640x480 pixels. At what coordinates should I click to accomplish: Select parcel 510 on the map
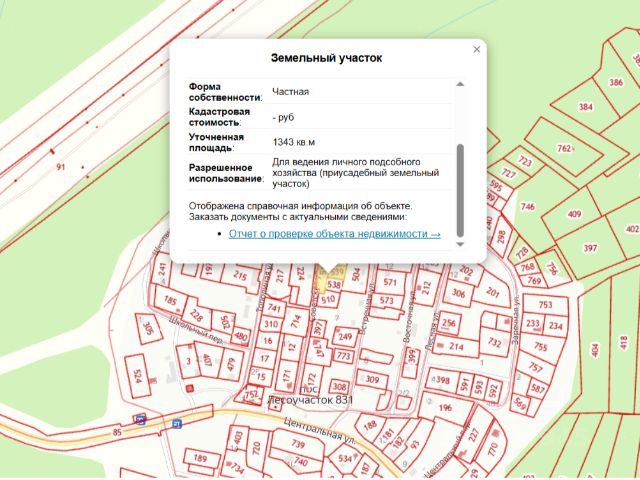coord(328,300)
